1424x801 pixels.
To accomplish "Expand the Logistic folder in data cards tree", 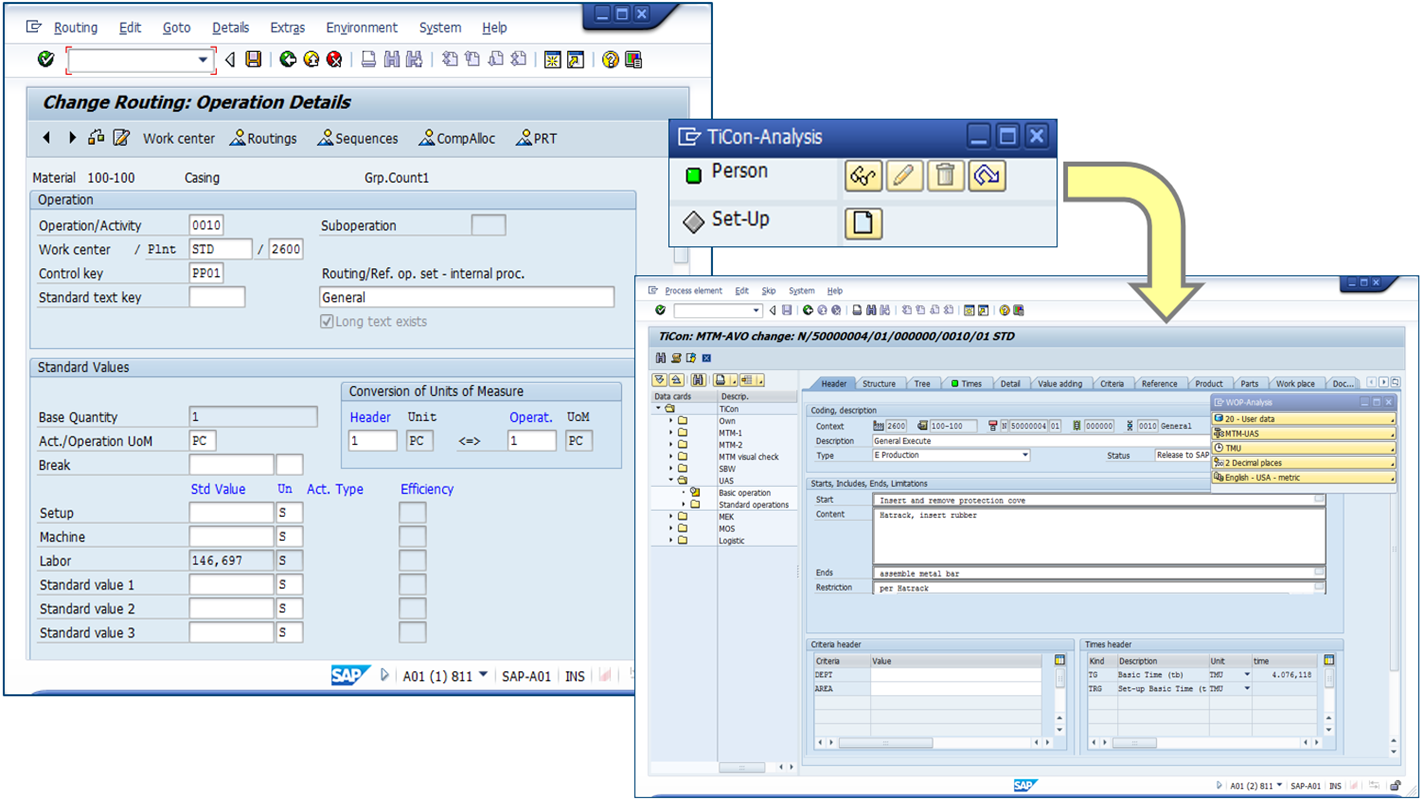I will [x=671, y=541].
